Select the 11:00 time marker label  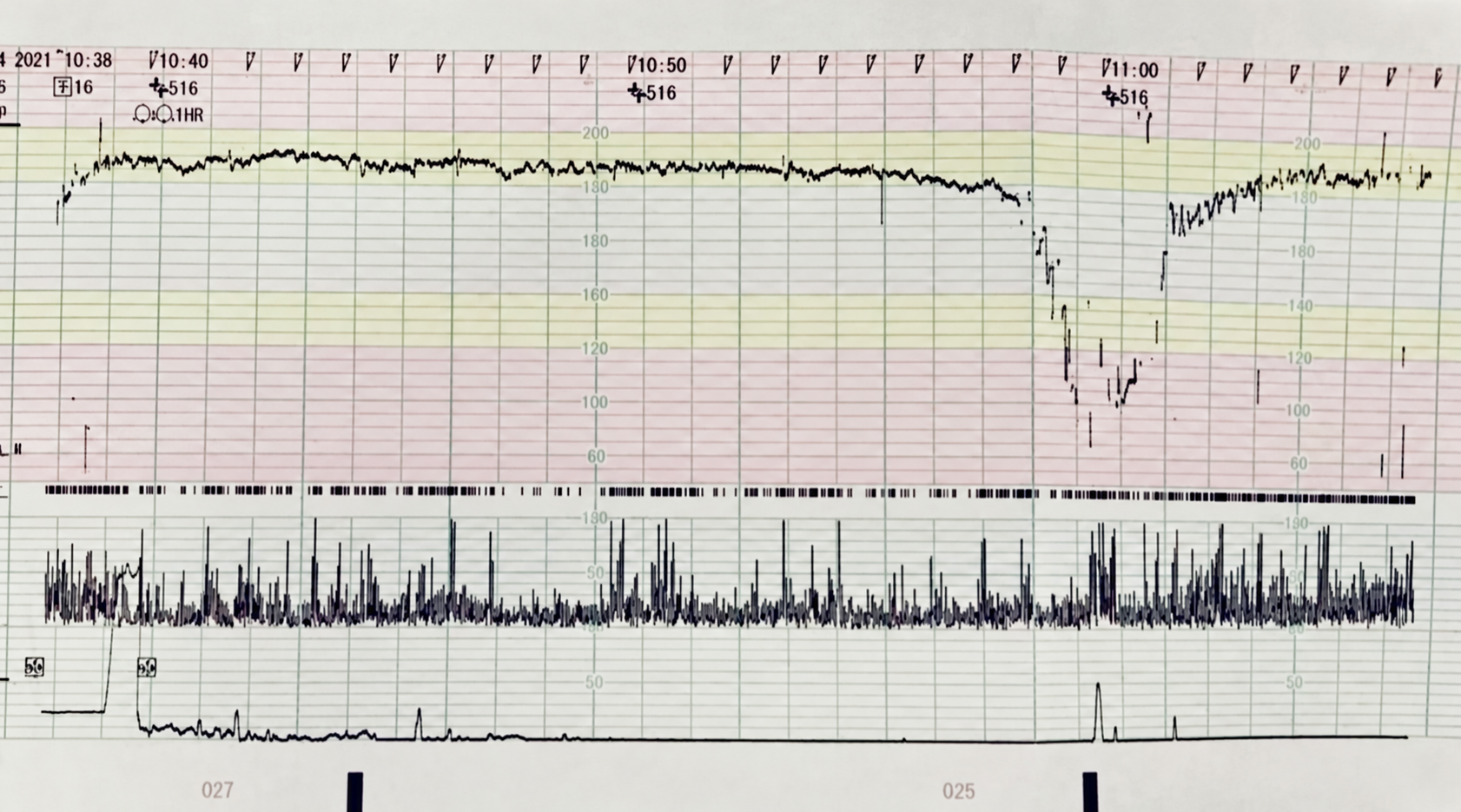pyautogui.click(x=1134, y=70)
